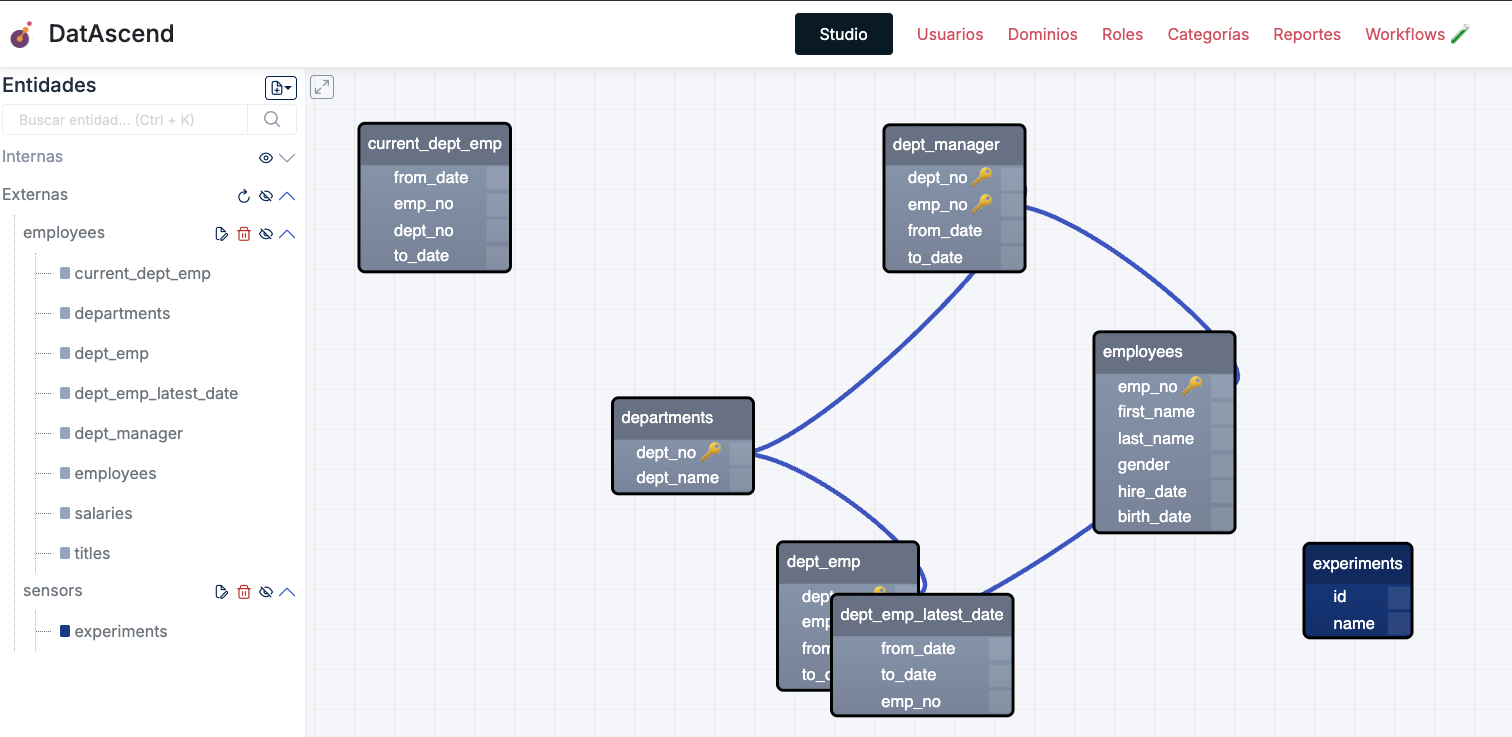Viewport: 1512px width, 737px height.
Task: Toggle visibility of the sensors source
Action: [x=266, y=592]
